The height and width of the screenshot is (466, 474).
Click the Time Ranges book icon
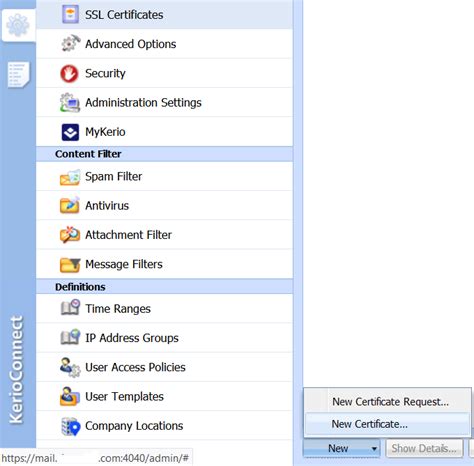click(x=70, y=307)
